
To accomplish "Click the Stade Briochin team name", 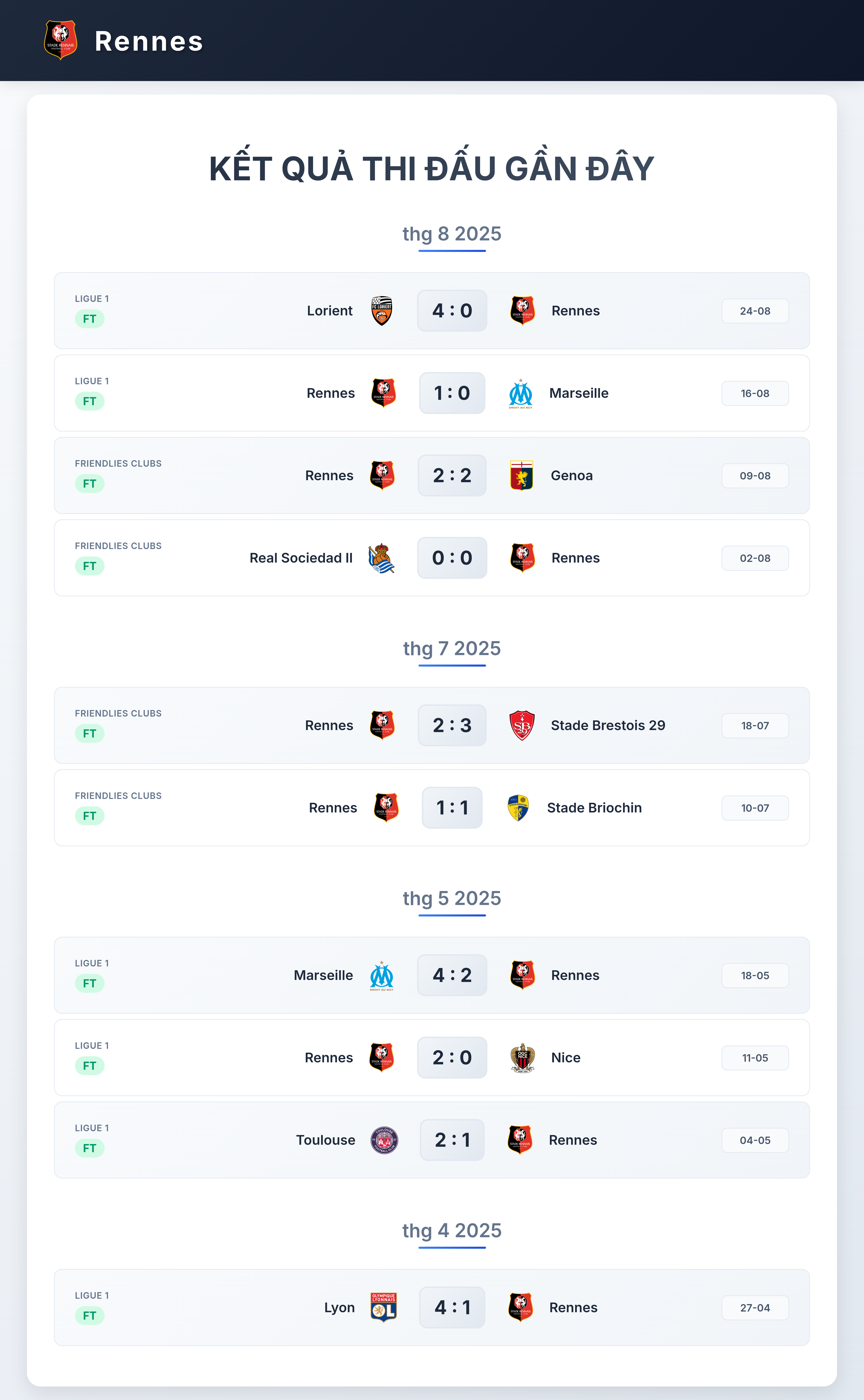I will point(594,808).
